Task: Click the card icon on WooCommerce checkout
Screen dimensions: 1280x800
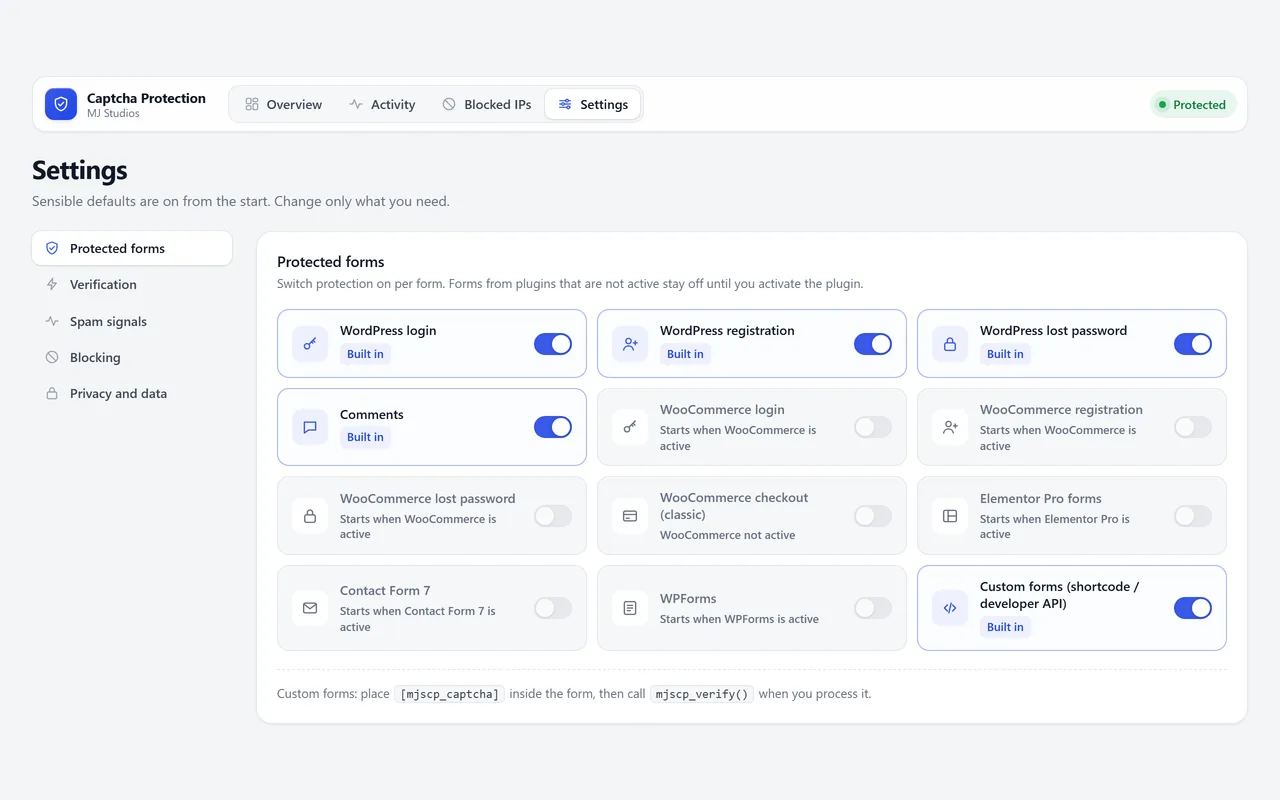Action: pos(630,516)
